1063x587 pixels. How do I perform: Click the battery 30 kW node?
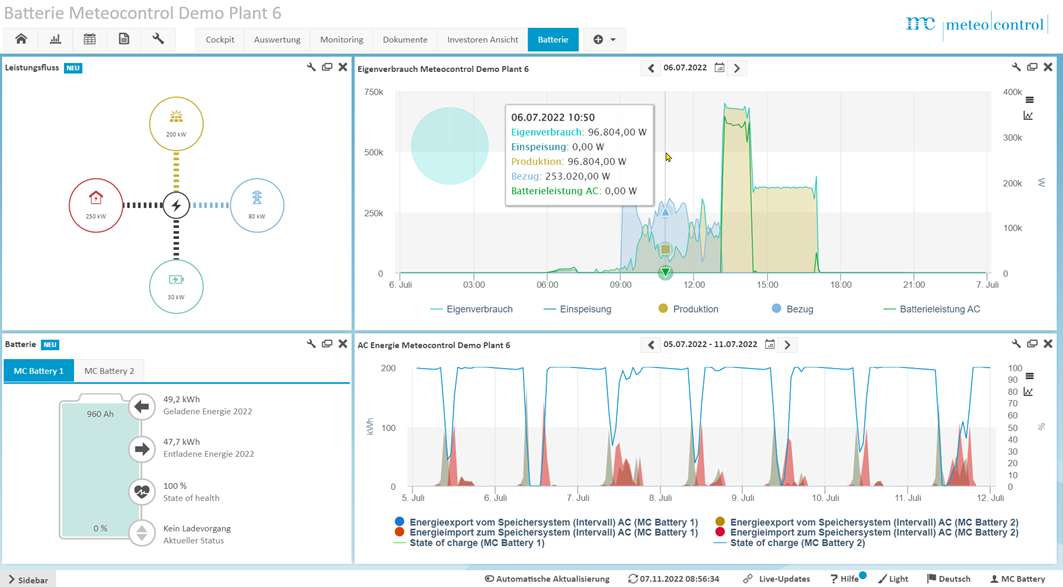coord(176,286)
